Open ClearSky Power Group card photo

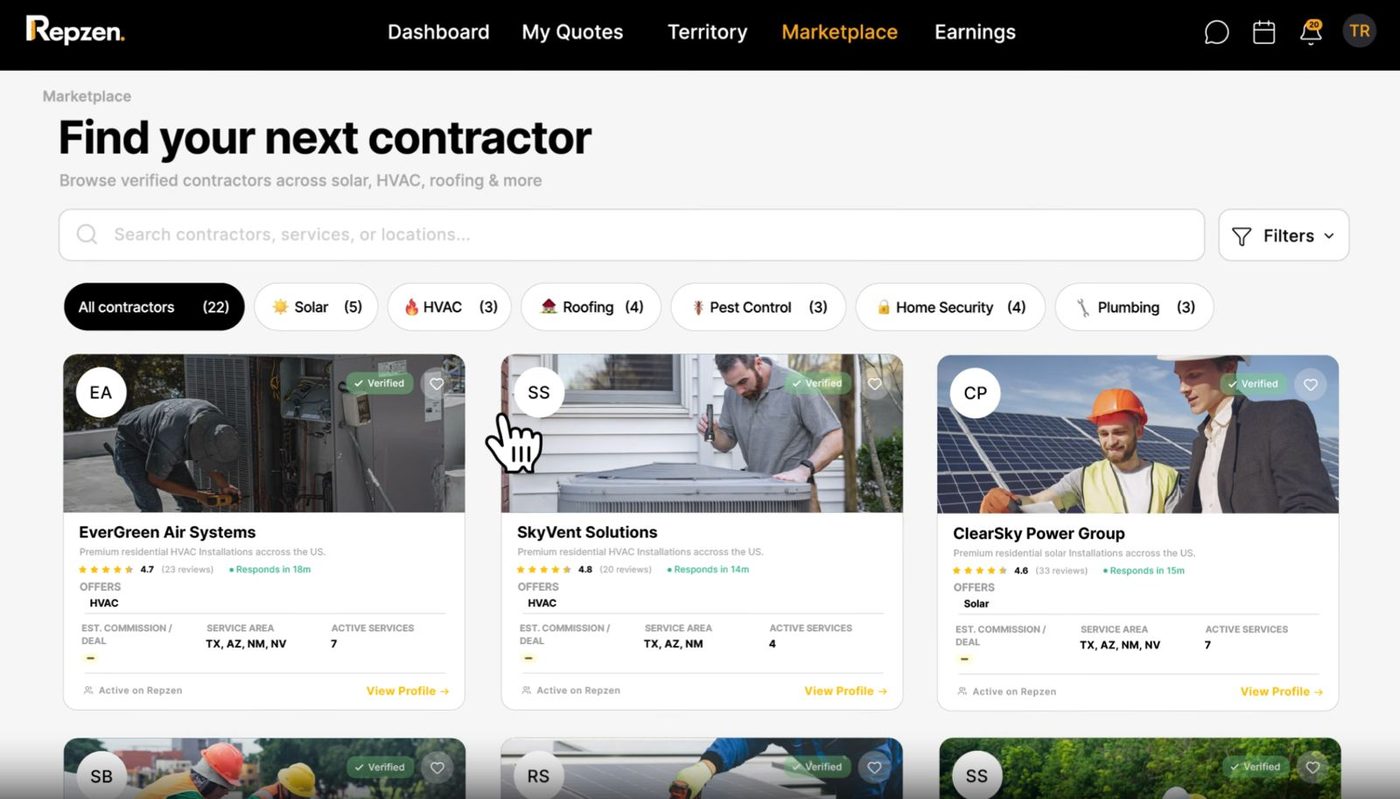tap(1138, 434)
